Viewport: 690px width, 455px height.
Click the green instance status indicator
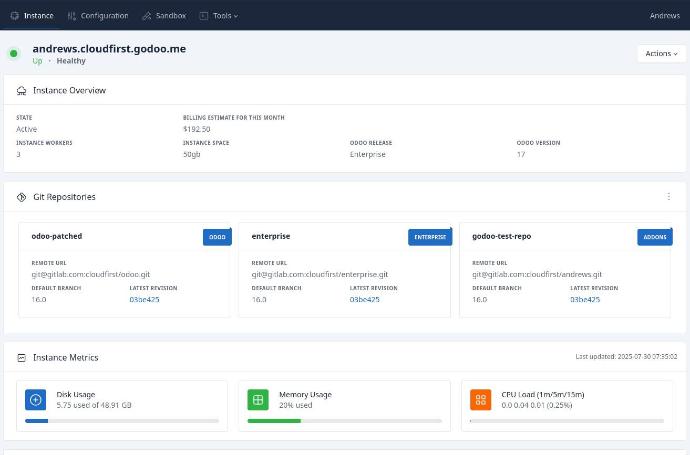14,54
